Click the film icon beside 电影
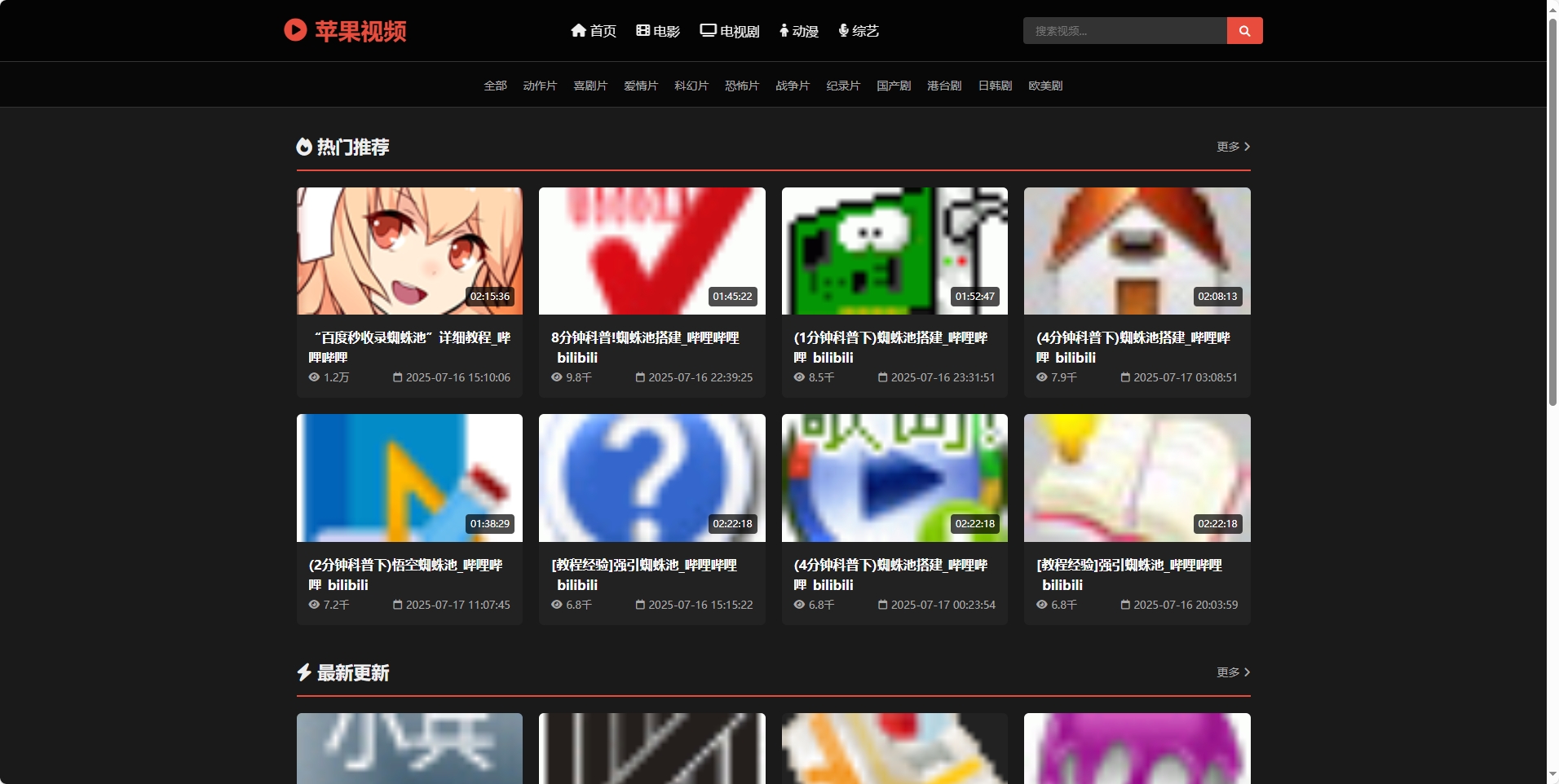The image size is (1559, 784). (643, 30)
